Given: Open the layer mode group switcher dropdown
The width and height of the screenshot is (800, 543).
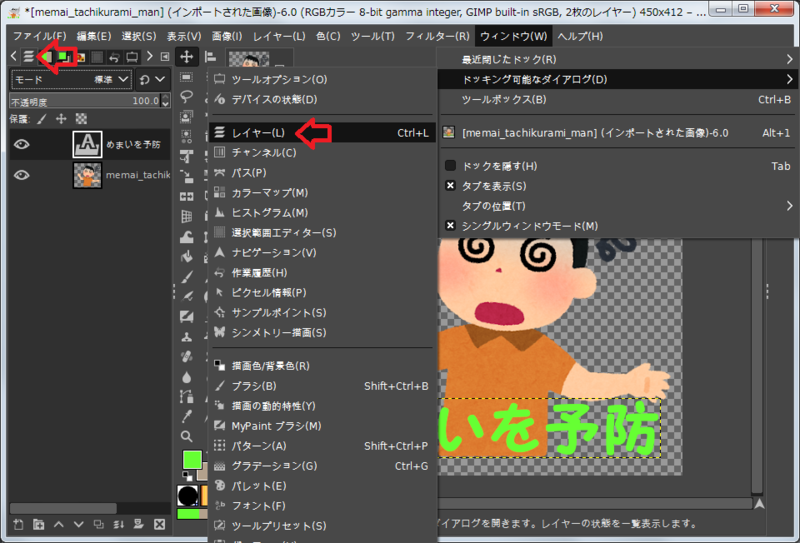Looking at the screenshot, I should 153,80.
